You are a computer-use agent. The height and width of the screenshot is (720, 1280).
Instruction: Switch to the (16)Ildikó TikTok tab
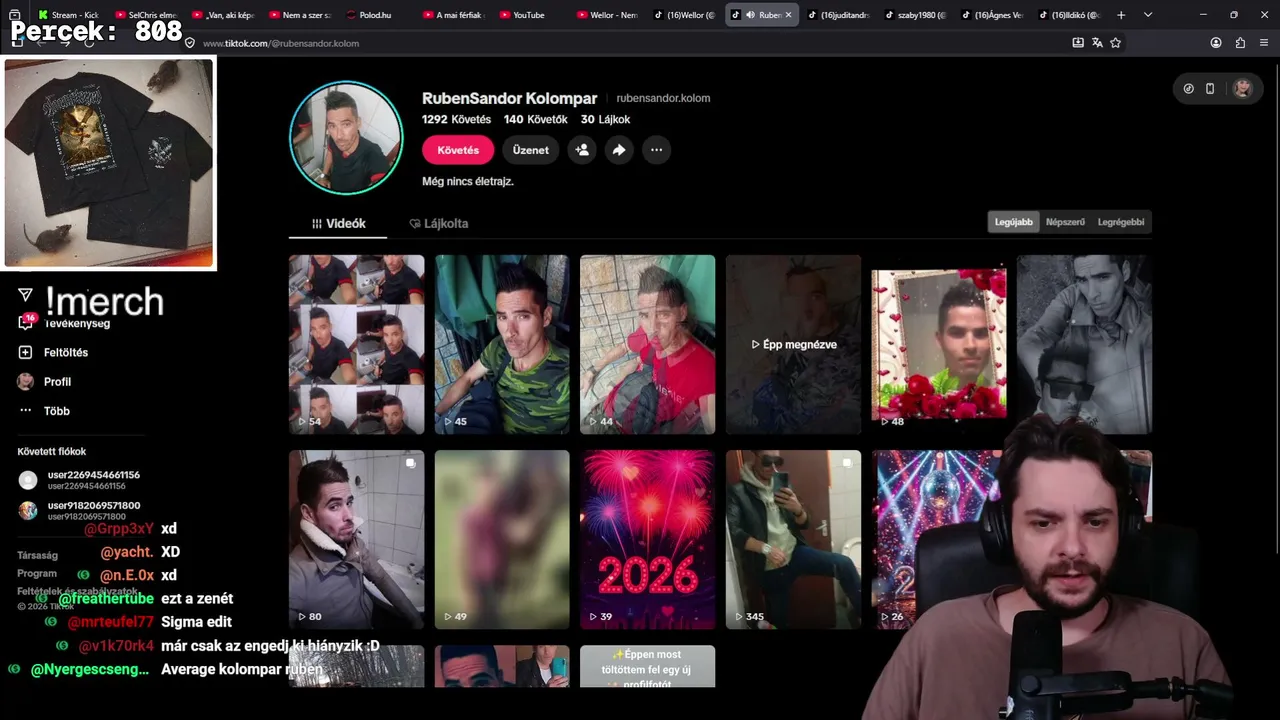[1068, 15]
